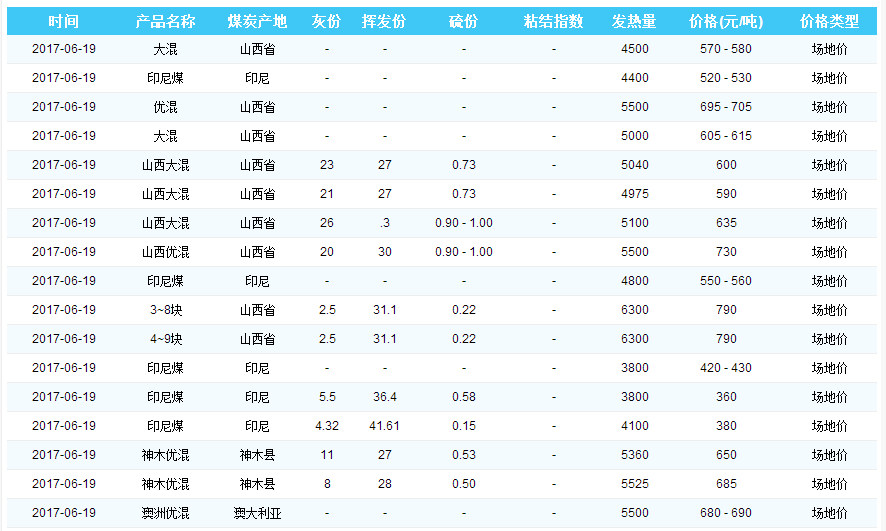Select the 41.61 volatile value cell
The image size is (886, 531).
(384, 426)
